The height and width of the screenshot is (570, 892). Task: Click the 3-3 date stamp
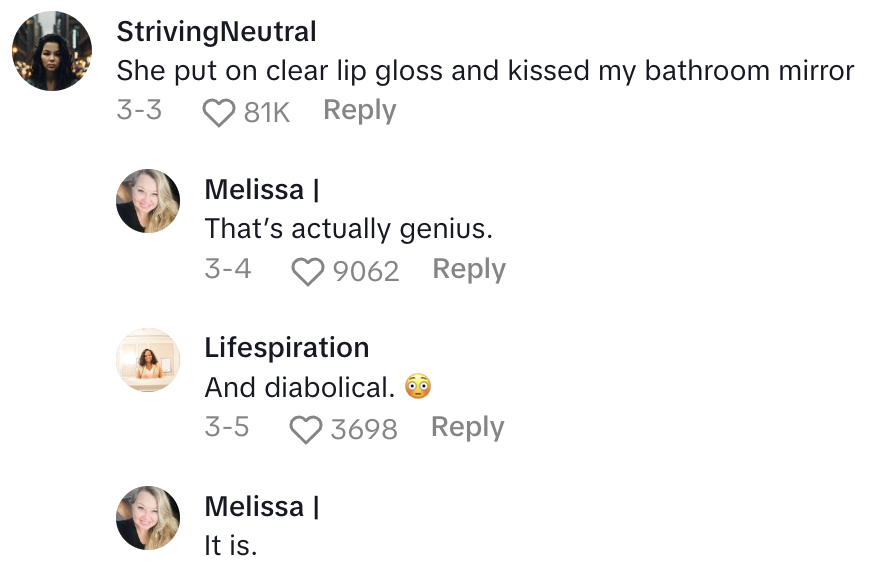(139, 110)
